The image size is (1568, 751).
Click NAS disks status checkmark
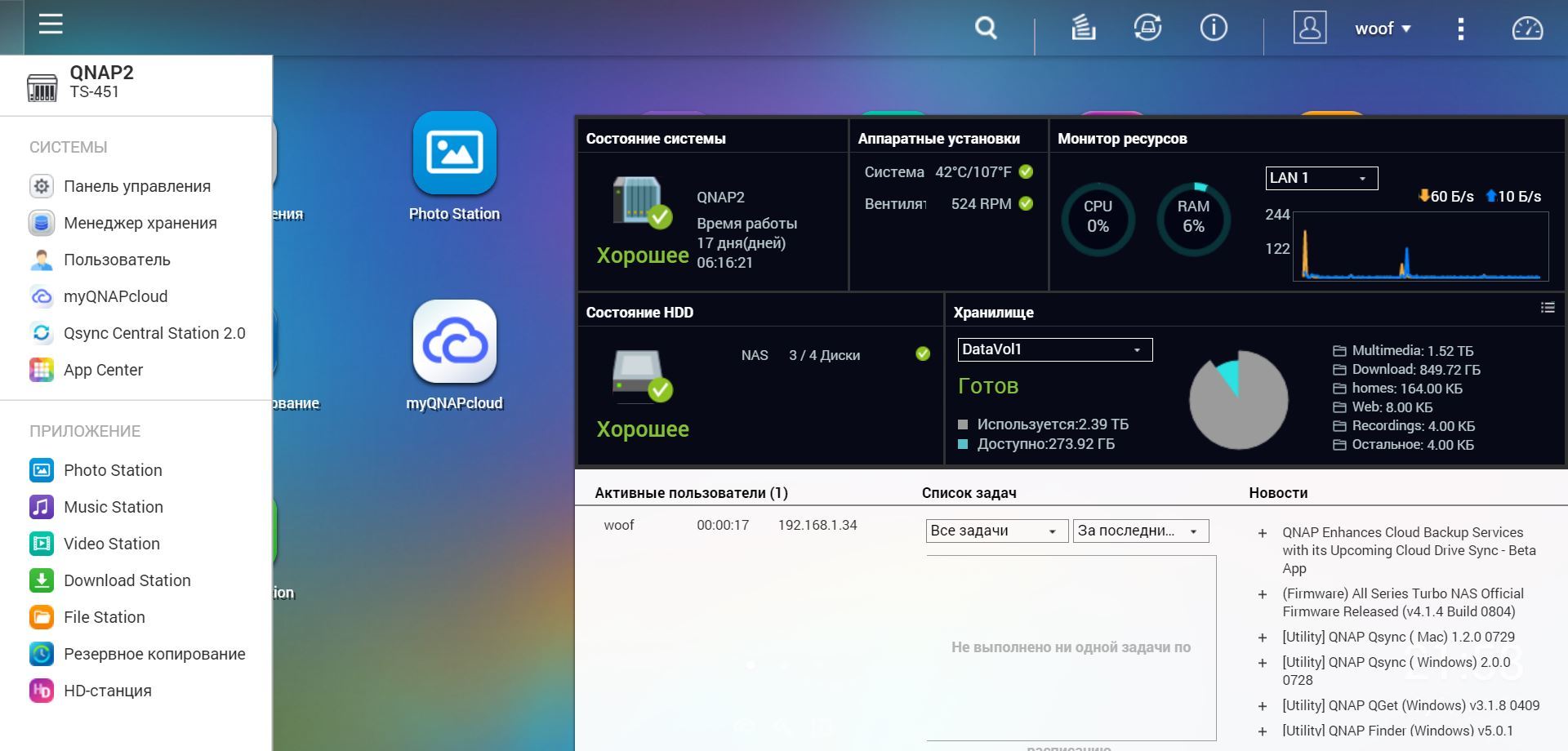[x=923, y=353]
